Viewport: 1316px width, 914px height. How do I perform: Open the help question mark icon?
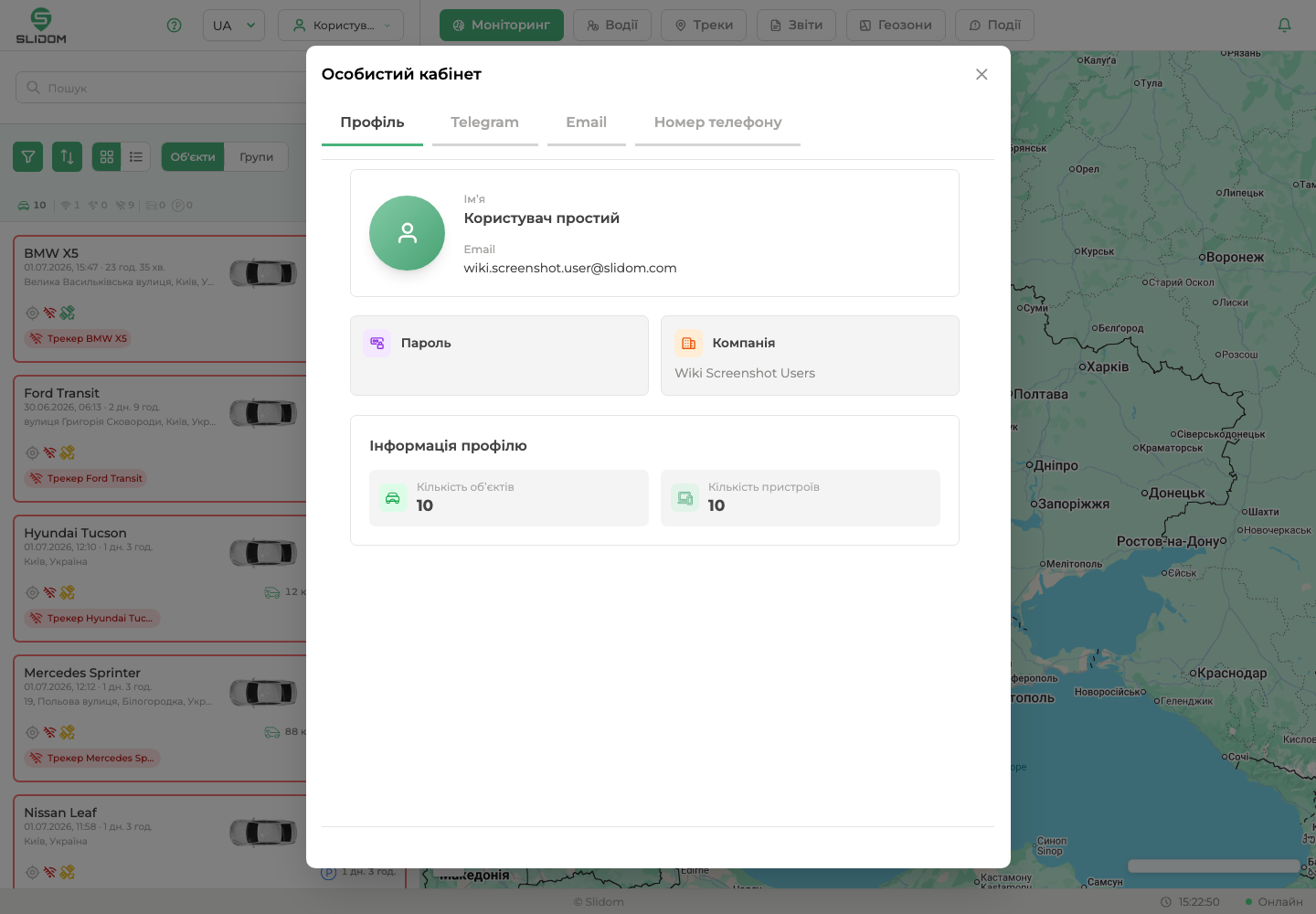175,26
